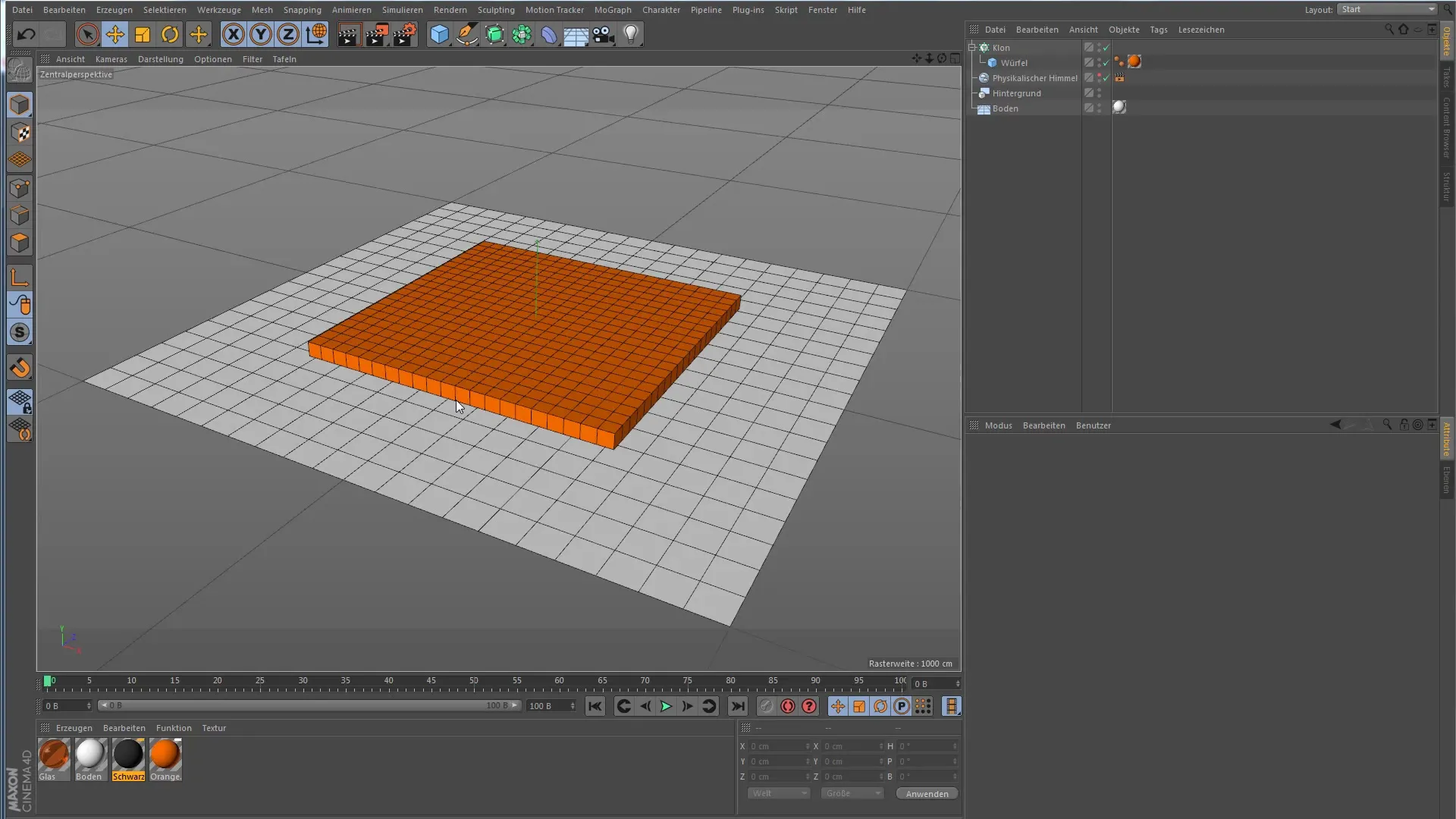Open render settings icon

405,34
